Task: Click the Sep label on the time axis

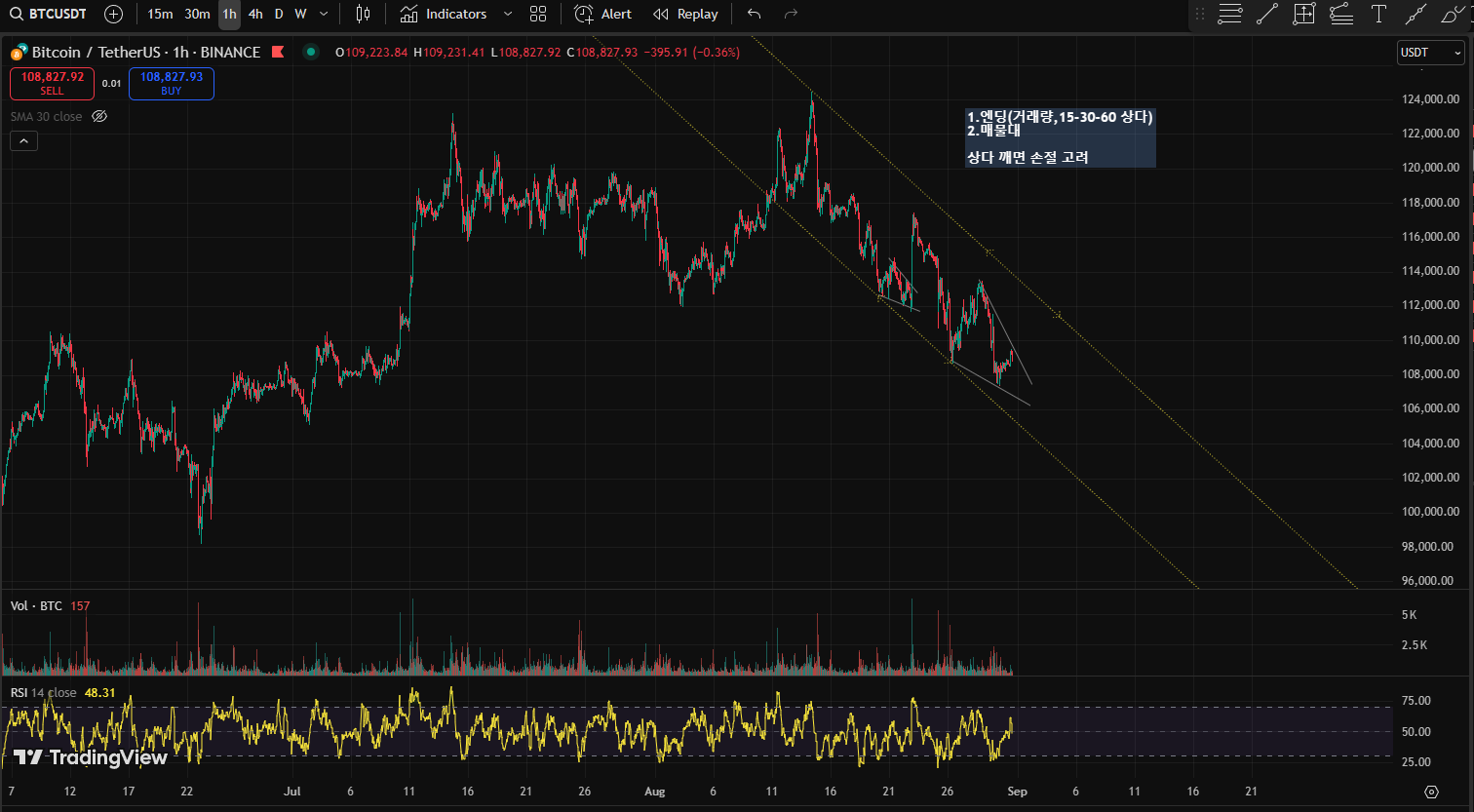Action: coord(1017,792)
